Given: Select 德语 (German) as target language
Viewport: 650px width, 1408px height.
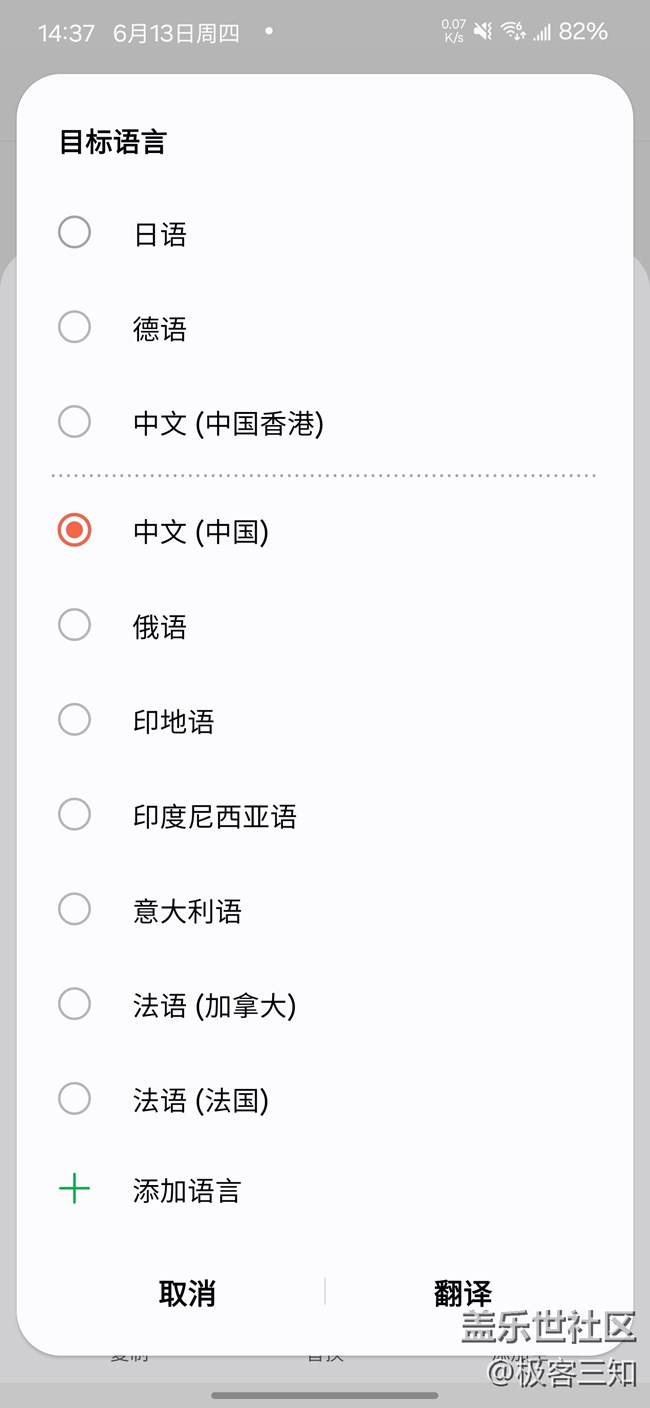Looking at the screenshot, I should click(x=74, y=327).
